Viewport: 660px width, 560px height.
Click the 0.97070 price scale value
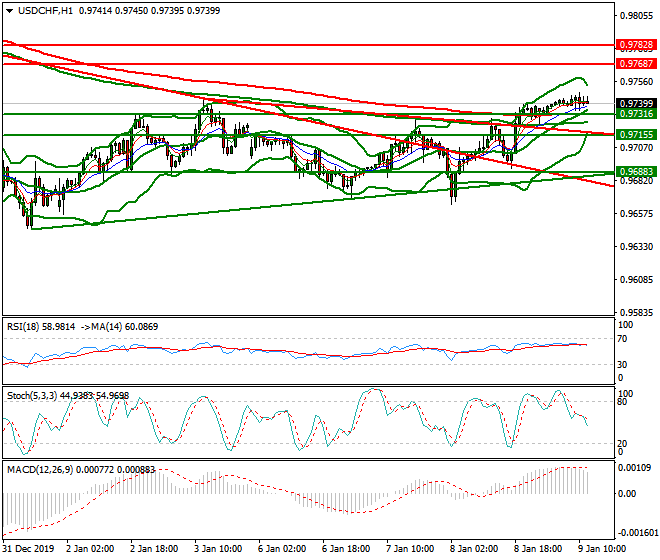tap(637, 148)
